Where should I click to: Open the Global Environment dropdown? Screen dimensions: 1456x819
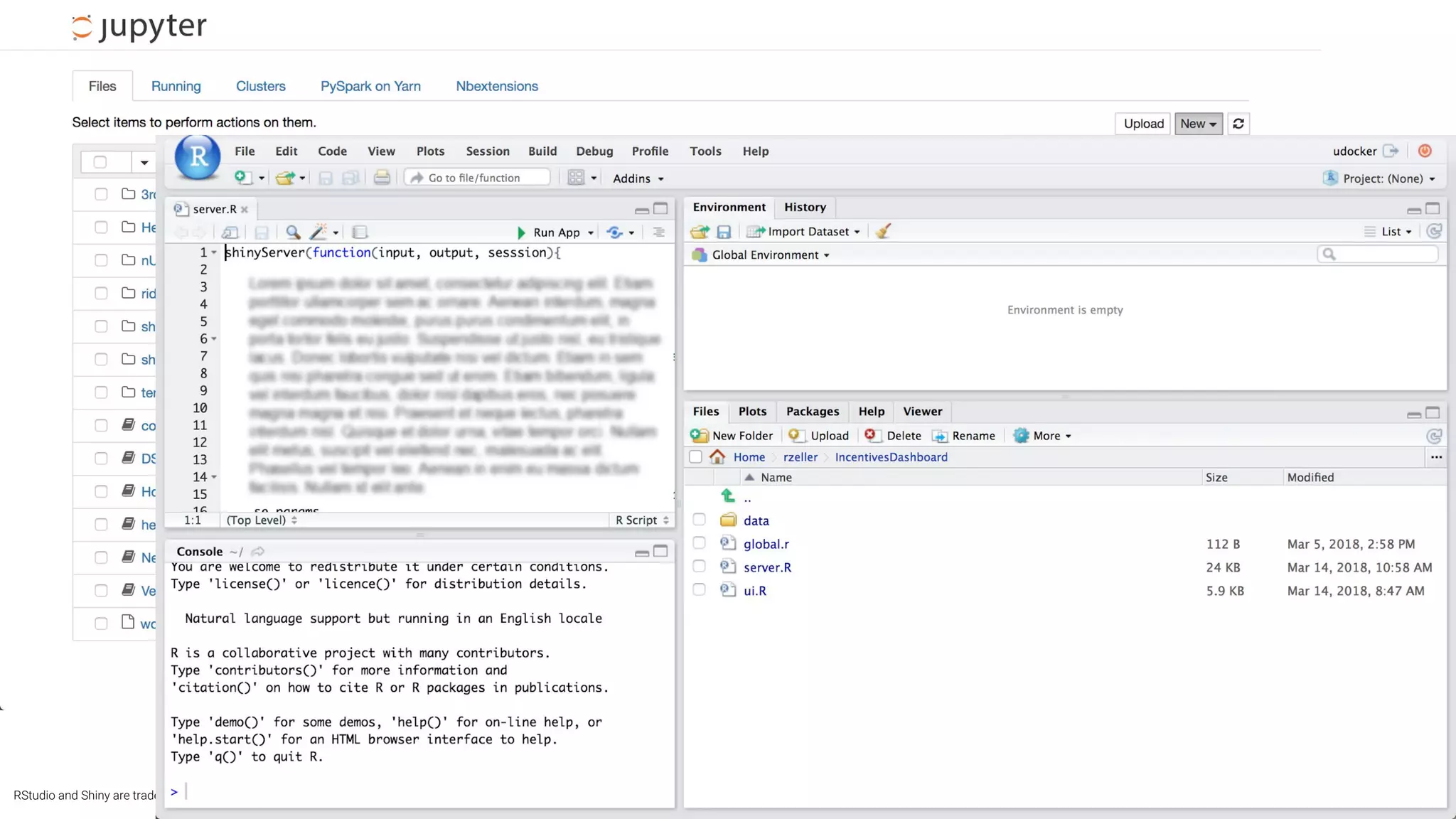point(761,255)
